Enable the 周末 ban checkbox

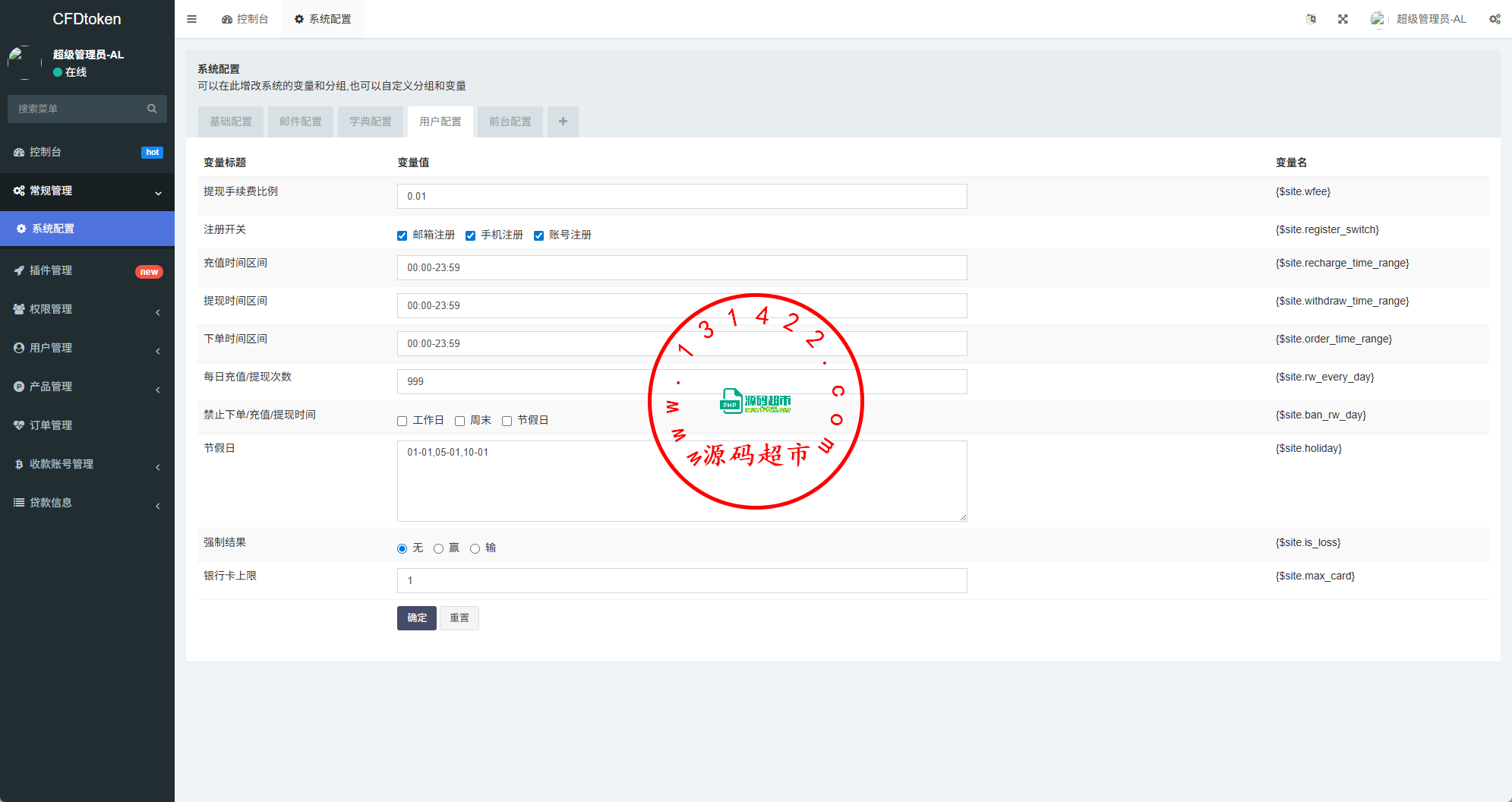[x=460, y=421]
